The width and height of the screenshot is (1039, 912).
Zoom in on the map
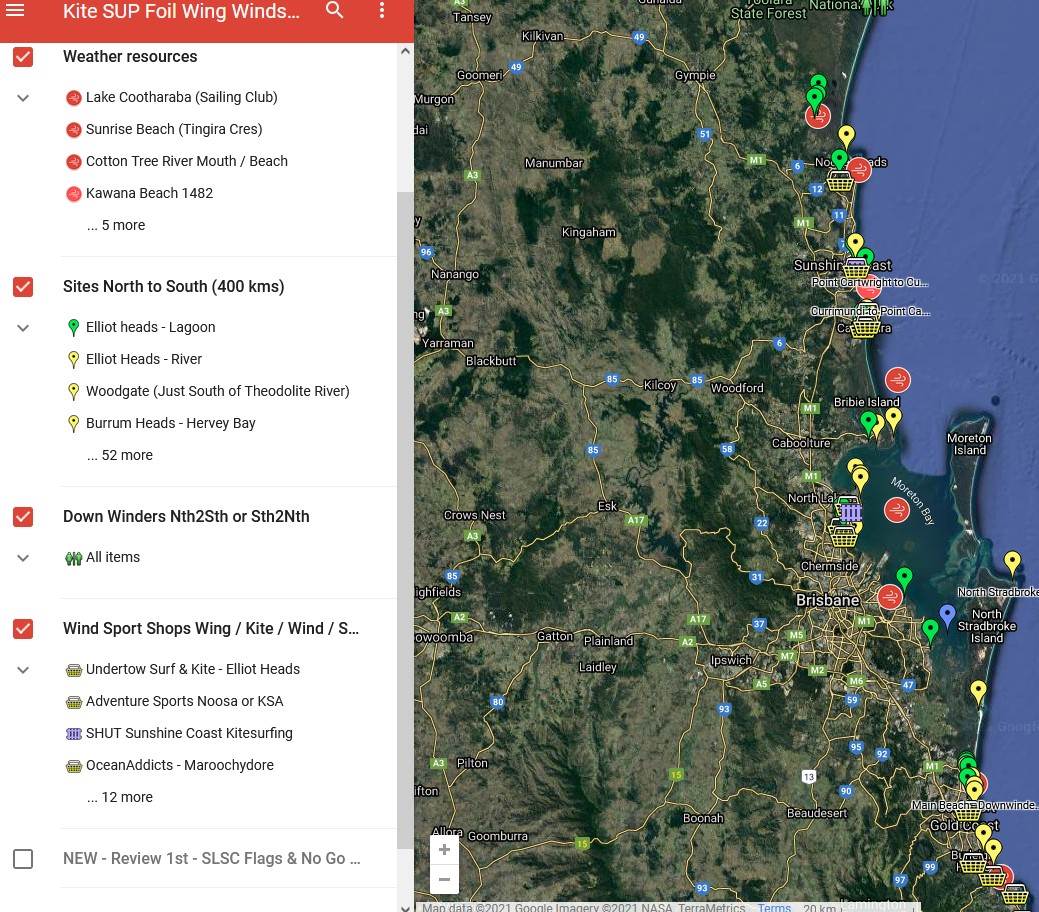(x=444, y=850)
